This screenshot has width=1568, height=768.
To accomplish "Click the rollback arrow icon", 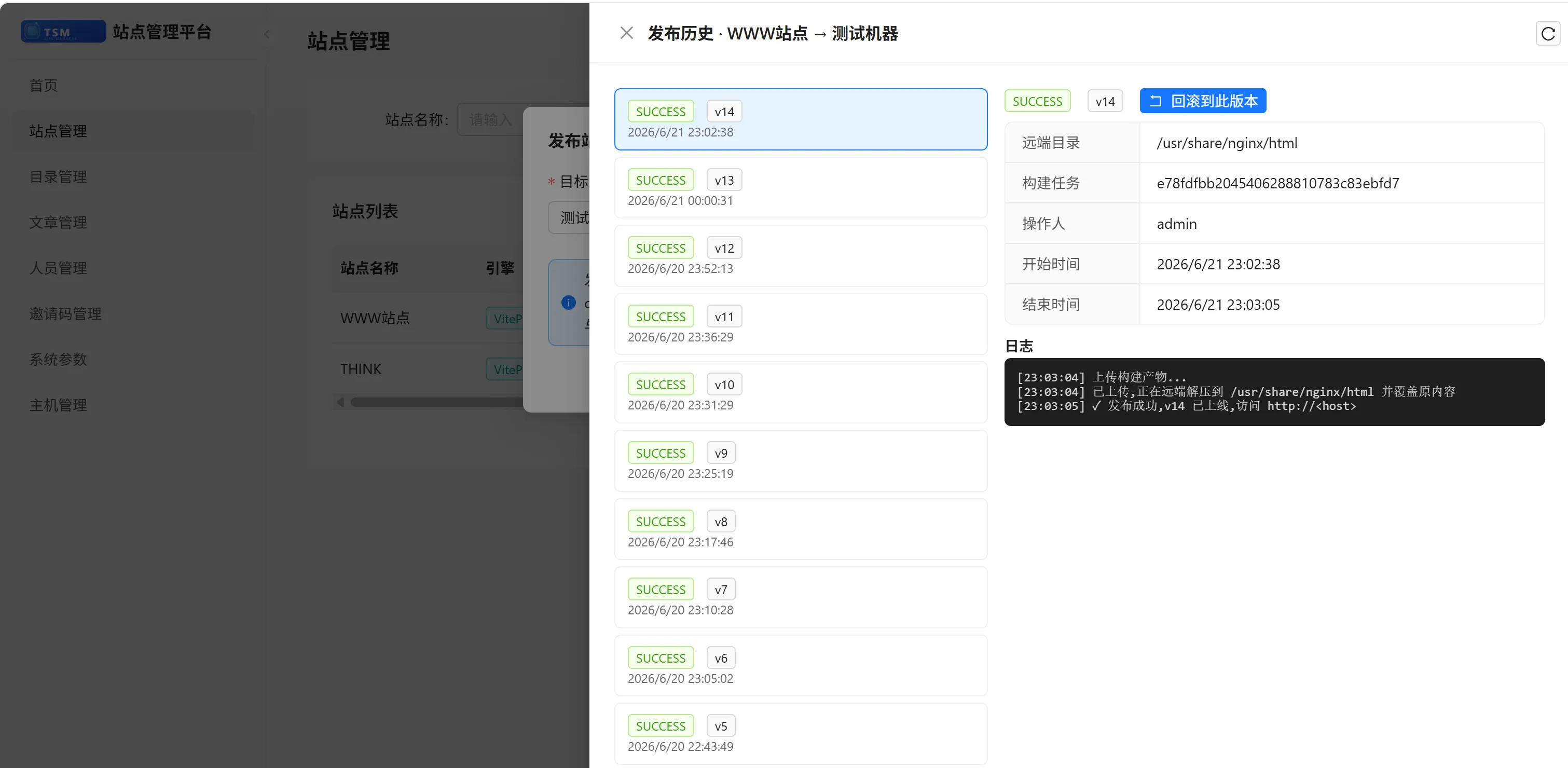I will coord(1156,101).
